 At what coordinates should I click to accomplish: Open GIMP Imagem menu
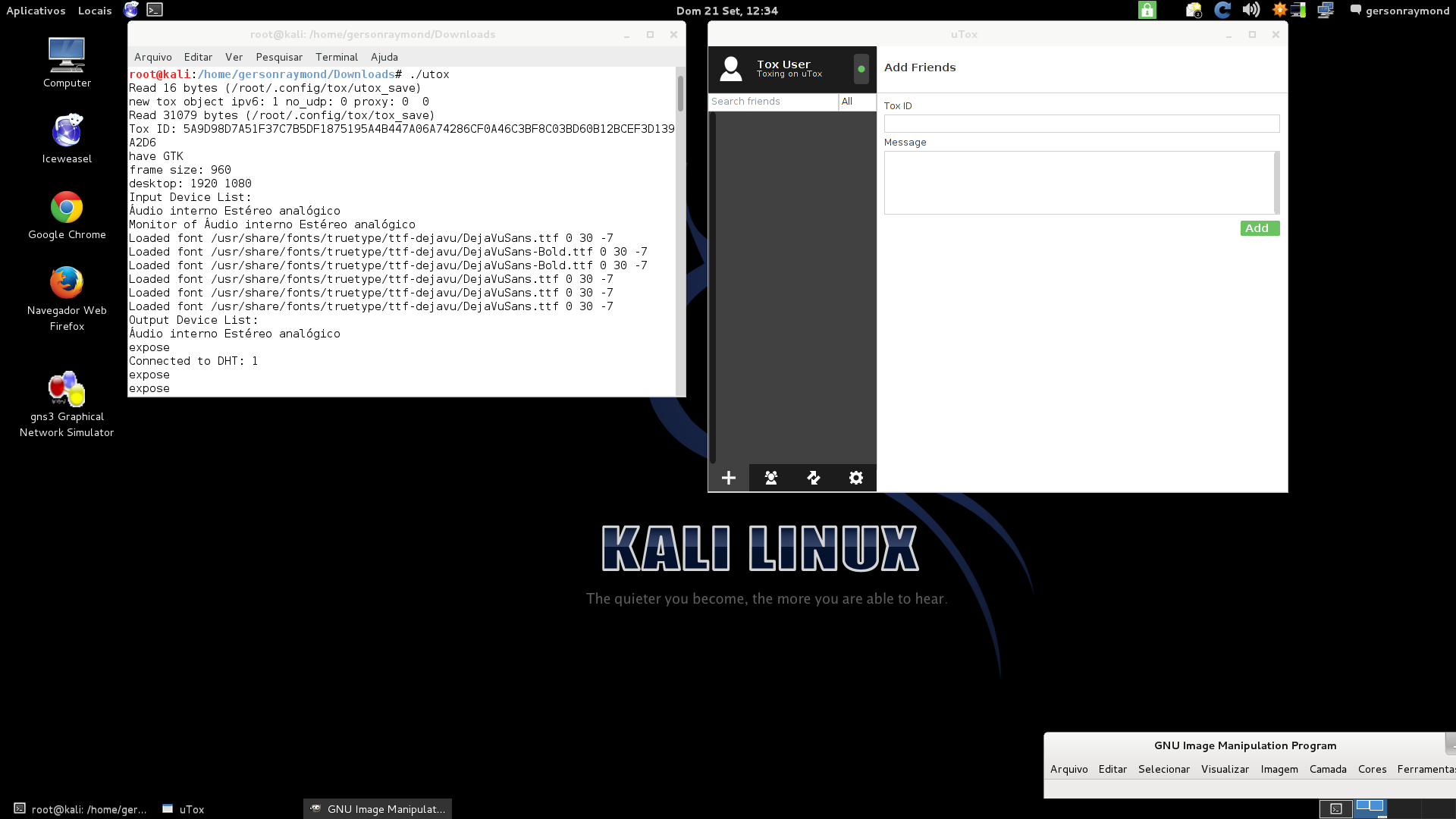point(1279,769)
